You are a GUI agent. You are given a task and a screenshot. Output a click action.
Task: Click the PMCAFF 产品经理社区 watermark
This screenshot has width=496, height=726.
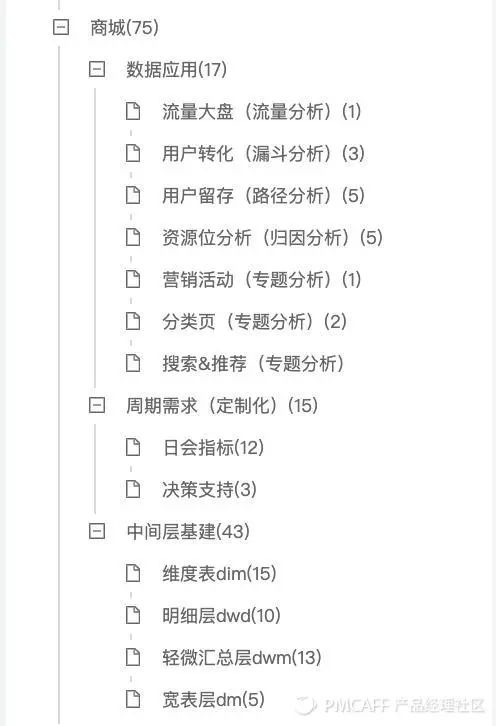coord(390,705)
